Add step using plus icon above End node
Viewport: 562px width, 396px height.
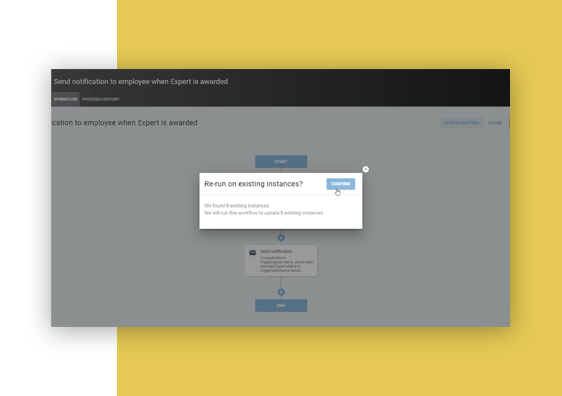point(281,292)
